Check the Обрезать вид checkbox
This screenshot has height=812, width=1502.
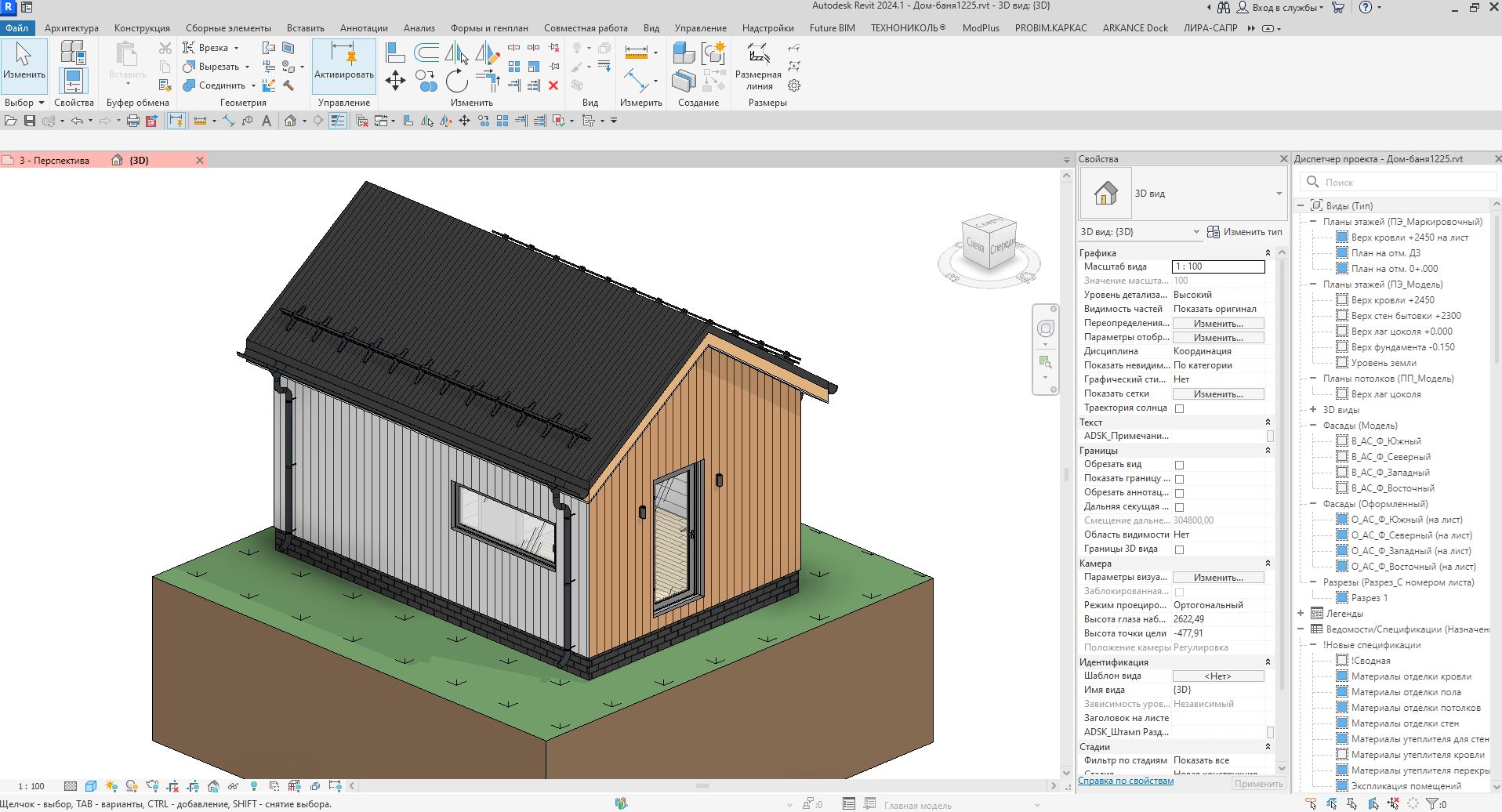point(1179,465)
